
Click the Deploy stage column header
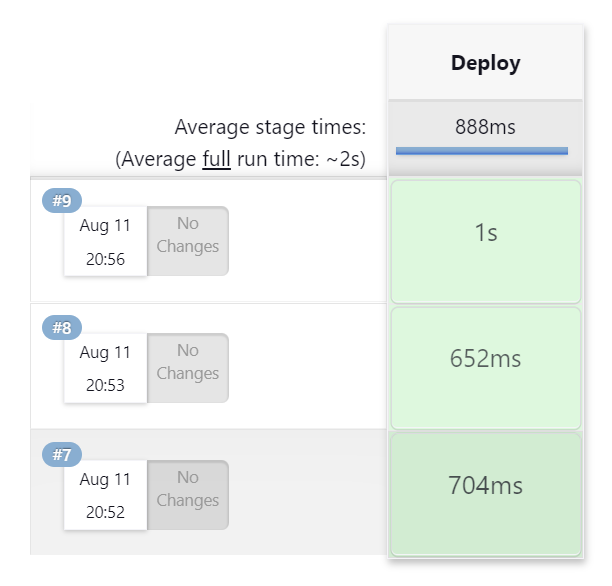[485, 63]
